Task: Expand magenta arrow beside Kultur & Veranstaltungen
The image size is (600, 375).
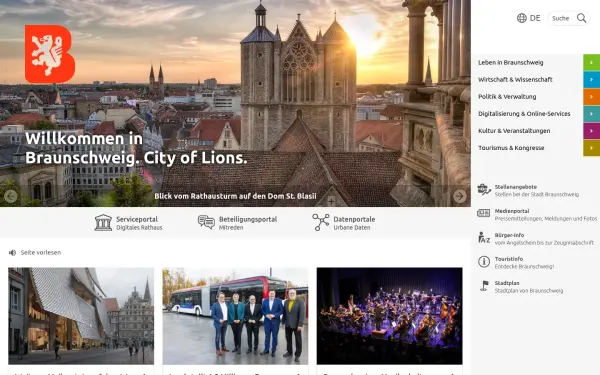Action: tap(591, 130)
